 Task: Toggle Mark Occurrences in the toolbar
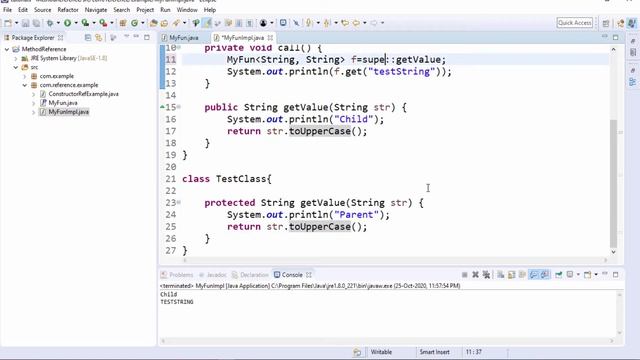tap(207, 23)
